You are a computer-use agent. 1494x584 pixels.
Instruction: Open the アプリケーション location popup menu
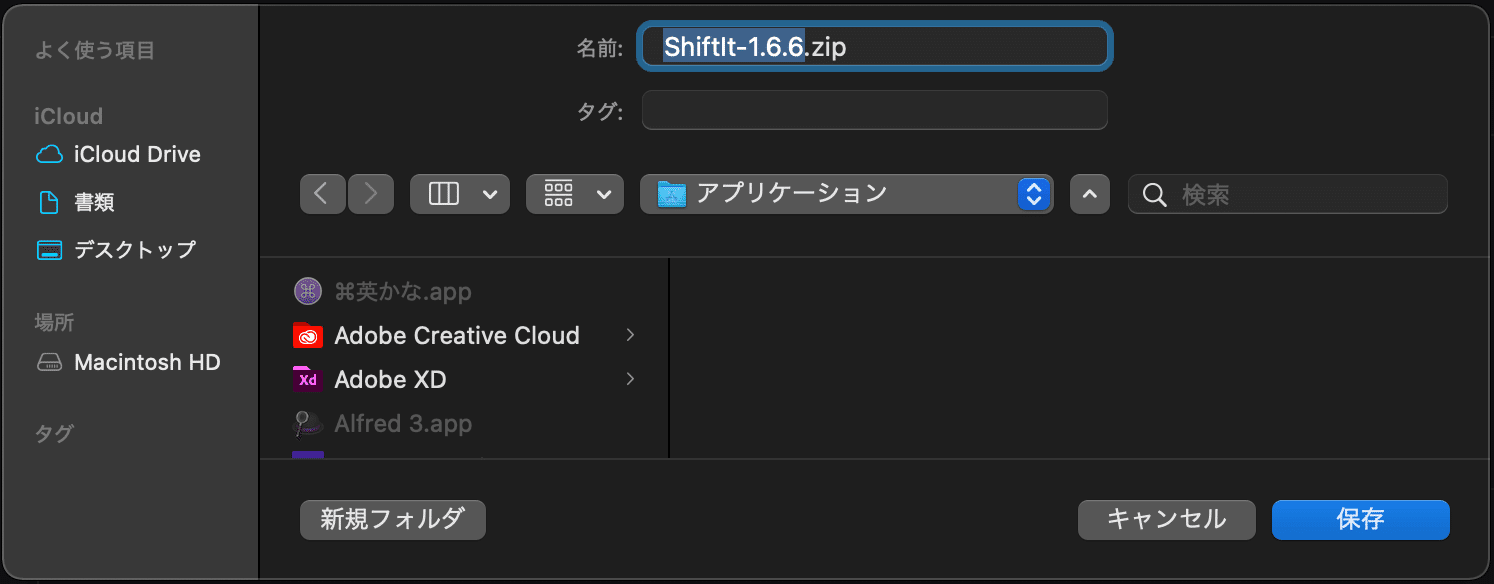point(846,194)
